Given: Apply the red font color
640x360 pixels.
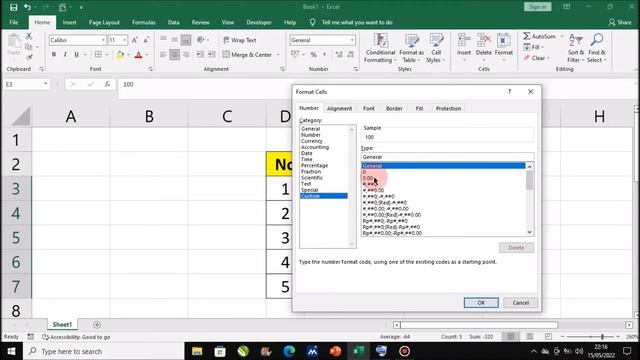Looking at the screenshot, I should click(138, 54).
